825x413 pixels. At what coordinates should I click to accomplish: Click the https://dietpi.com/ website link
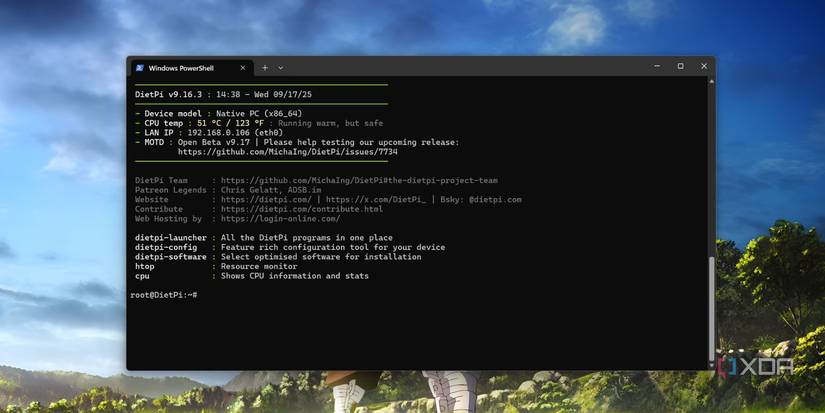coord(268,199)
